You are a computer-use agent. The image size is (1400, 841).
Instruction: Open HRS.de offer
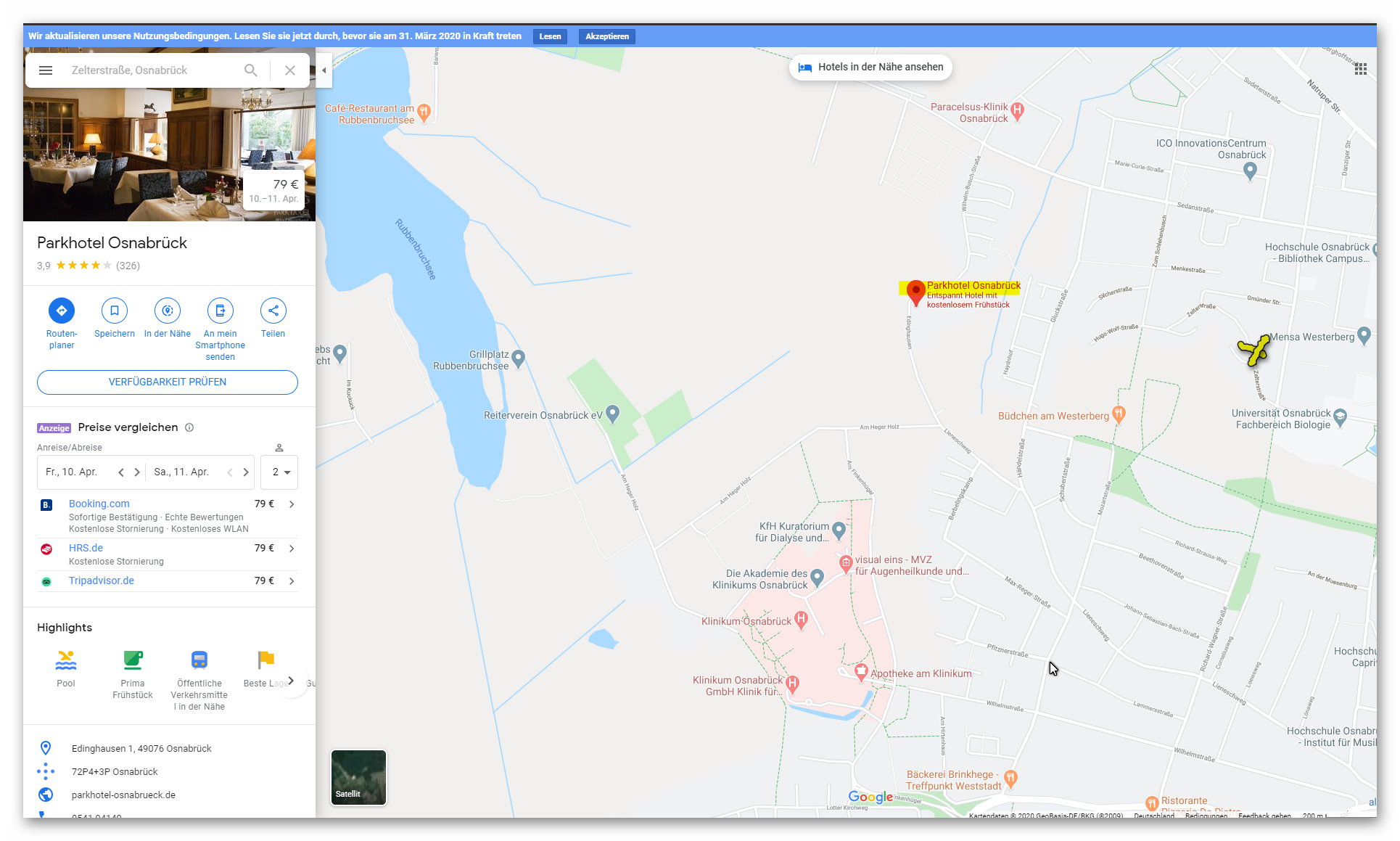pos(86,548)
